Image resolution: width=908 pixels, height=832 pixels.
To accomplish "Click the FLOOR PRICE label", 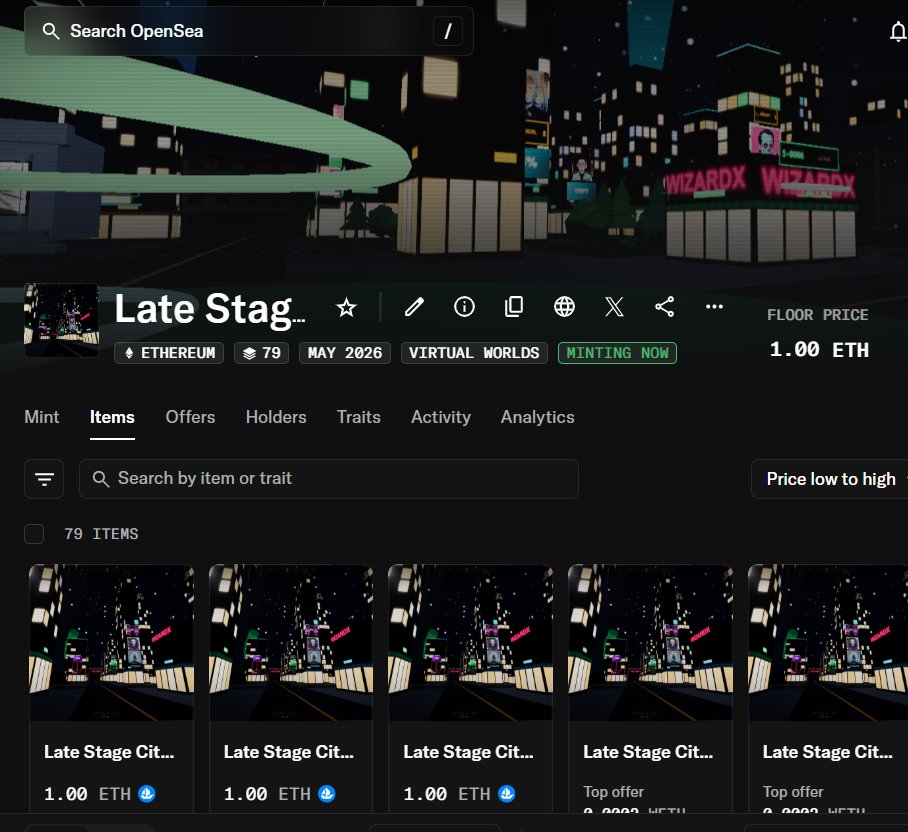I will [818, 315].
